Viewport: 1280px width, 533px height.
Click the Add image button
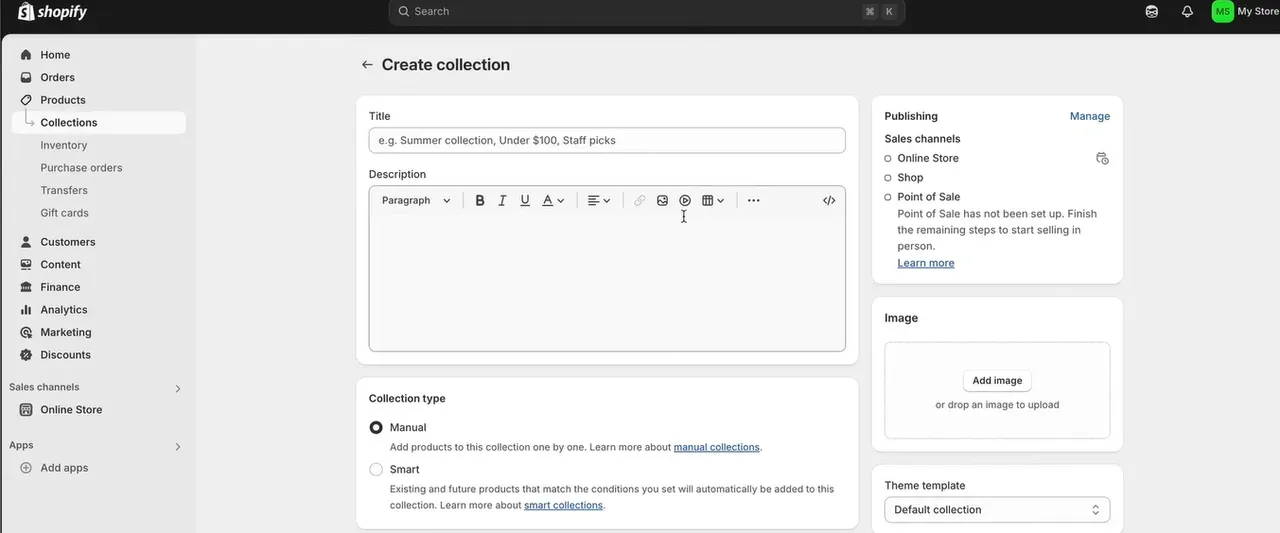(997, 381)
